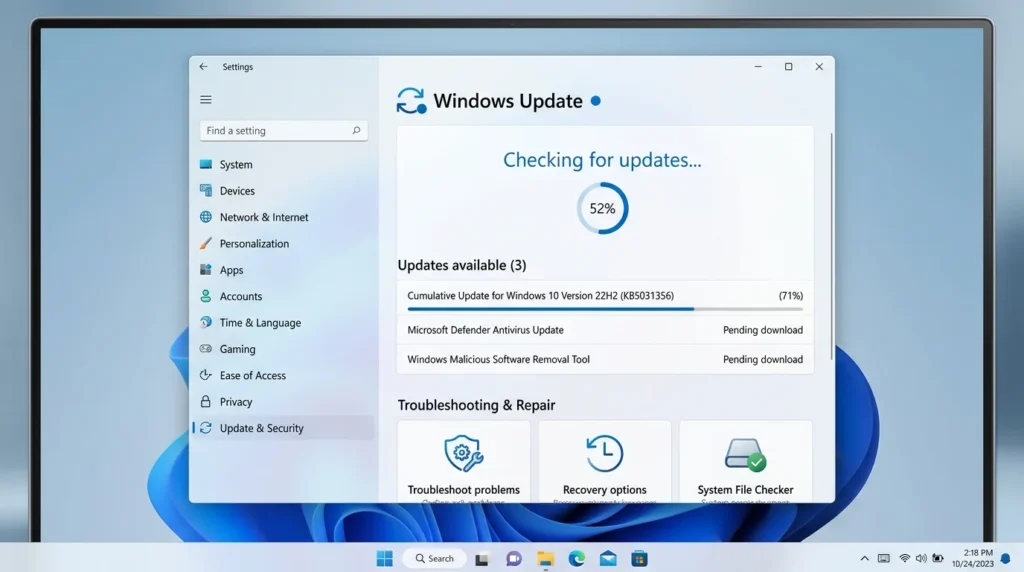Select Update & Security in sidebar

click(x=283, y=428)
